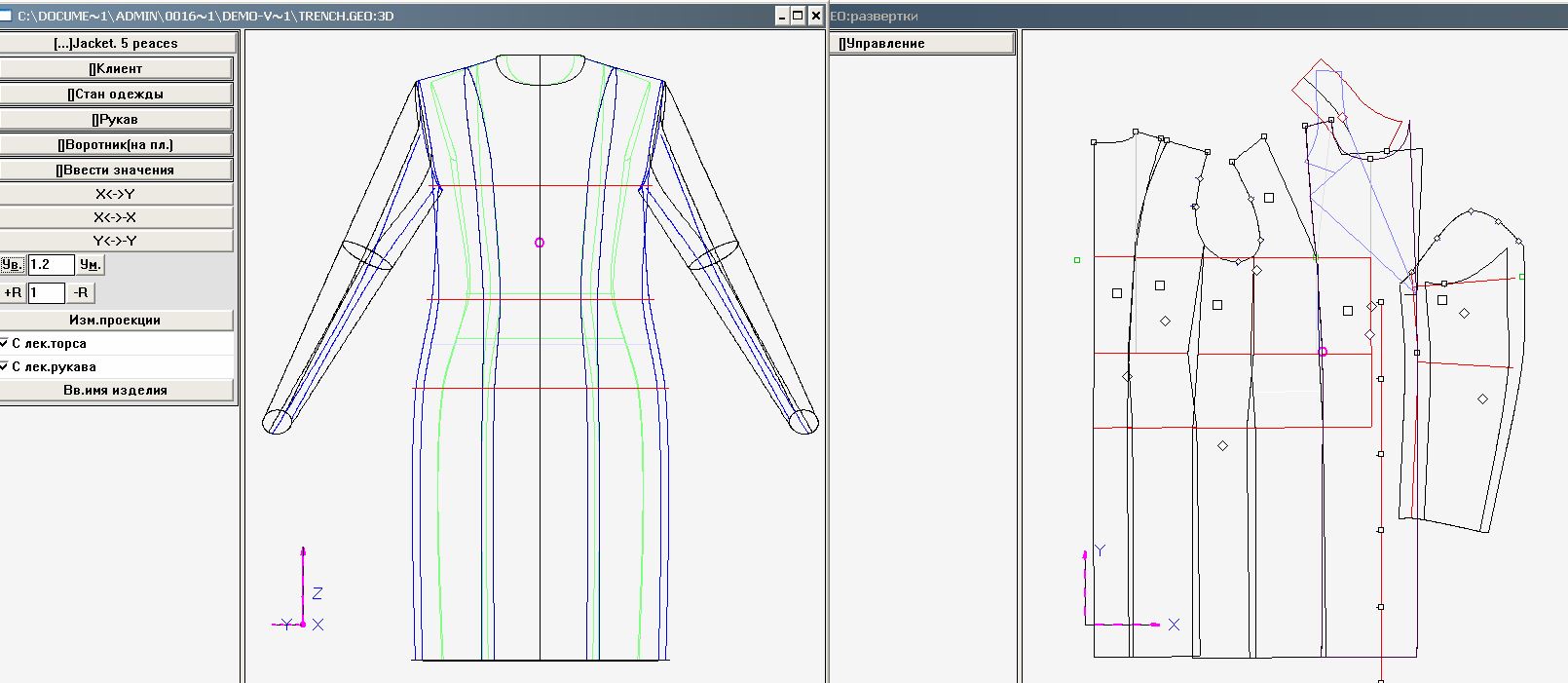Expand the 'Рукав' section

116,119
